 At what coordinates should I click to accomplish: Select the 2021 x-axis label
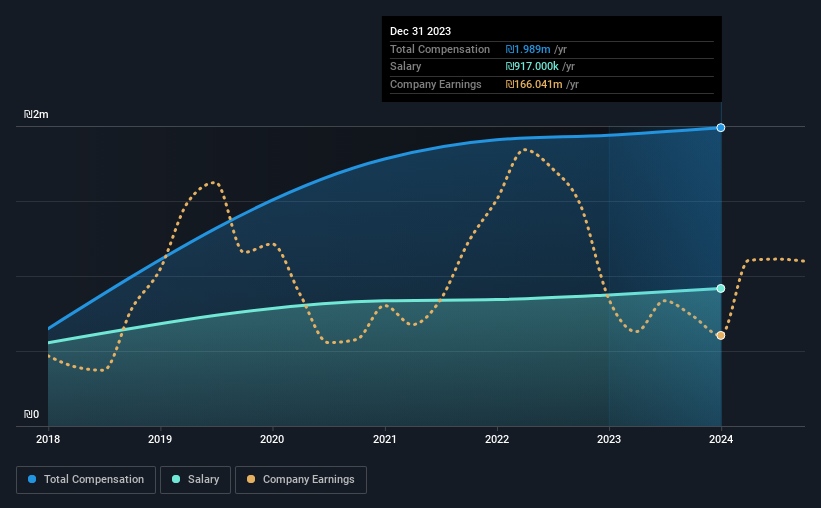click(385, 439)
